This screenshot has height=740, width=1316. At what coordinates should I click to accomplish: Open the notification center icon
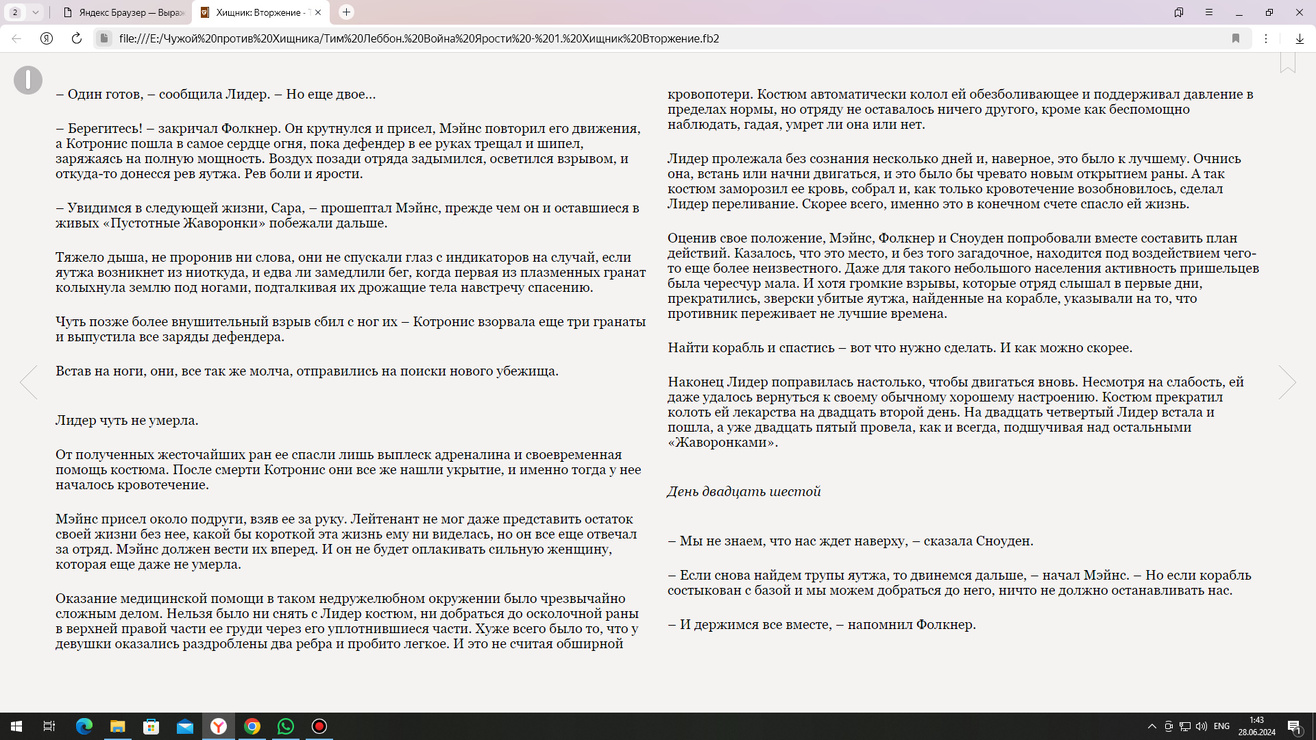(x=1296, y=727)
